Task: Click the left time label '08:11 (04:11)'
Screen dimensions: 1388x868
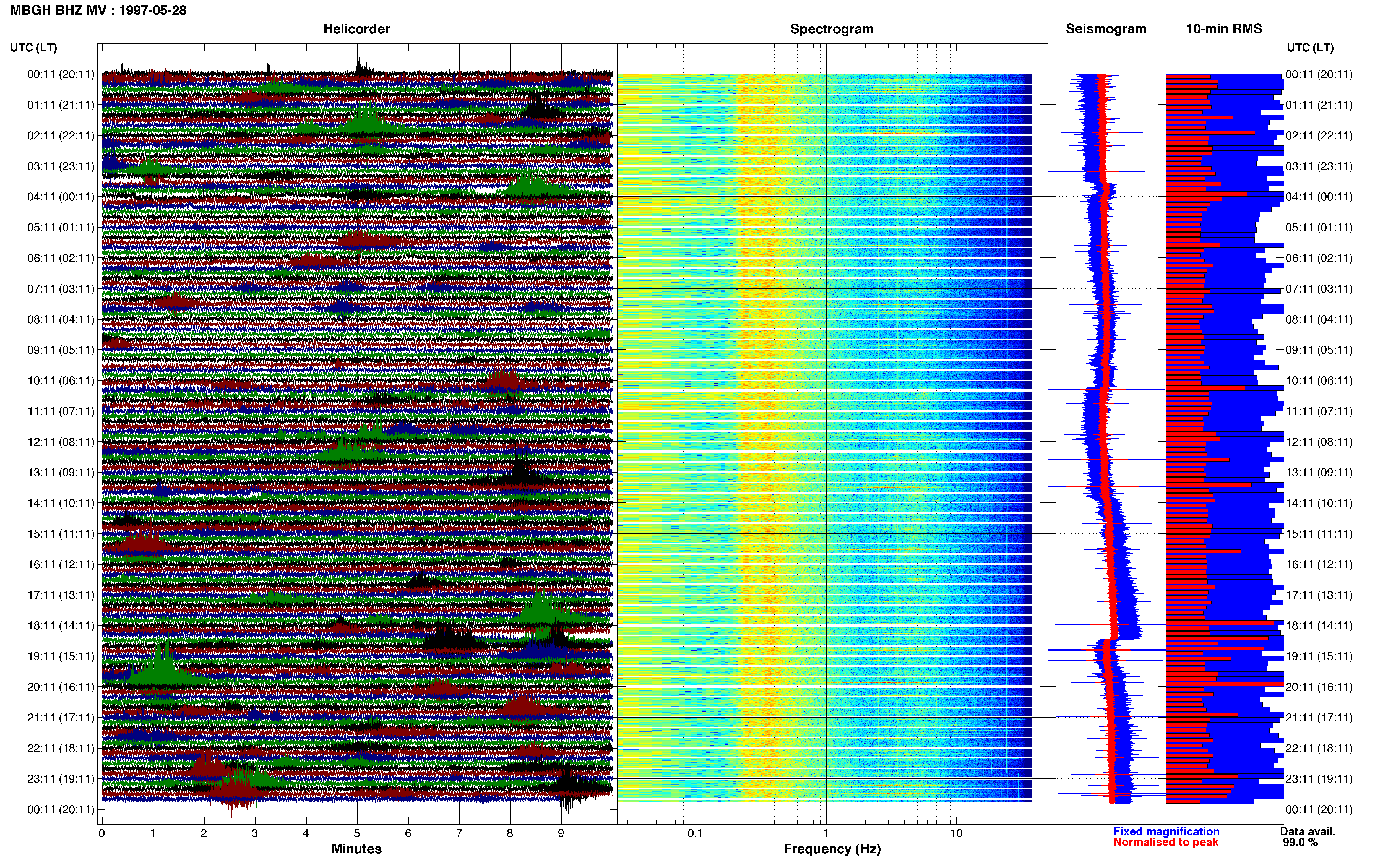Action: click(61, 319)
